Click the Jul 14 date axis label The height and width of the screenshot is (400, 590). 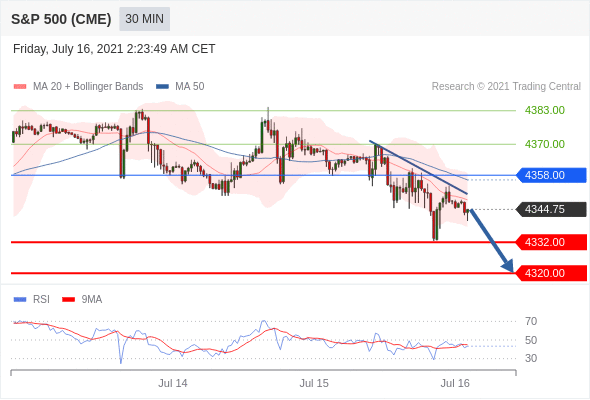point(173,383)
